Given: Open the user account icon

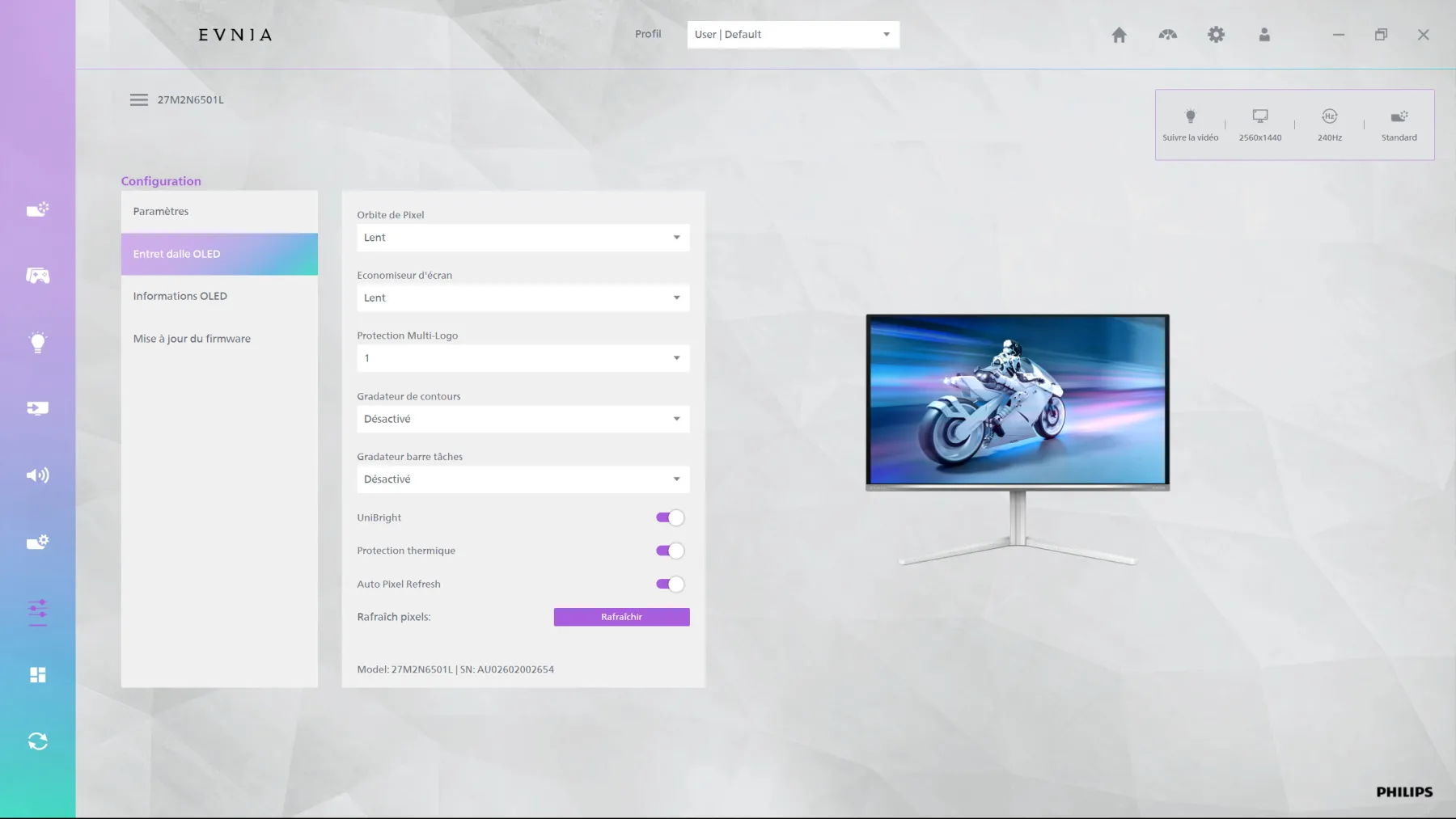Looking at the screenshot, I should pos(1264,35).
